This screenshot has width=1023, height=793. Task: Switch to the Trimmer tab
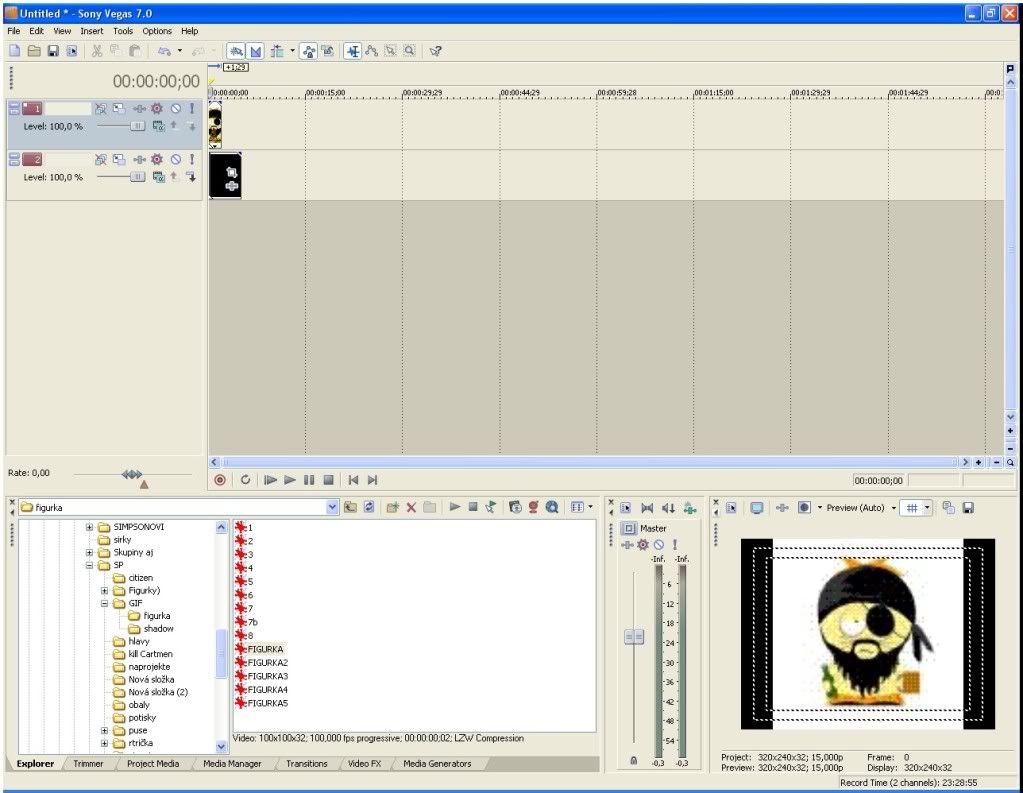tap(88, 764)
